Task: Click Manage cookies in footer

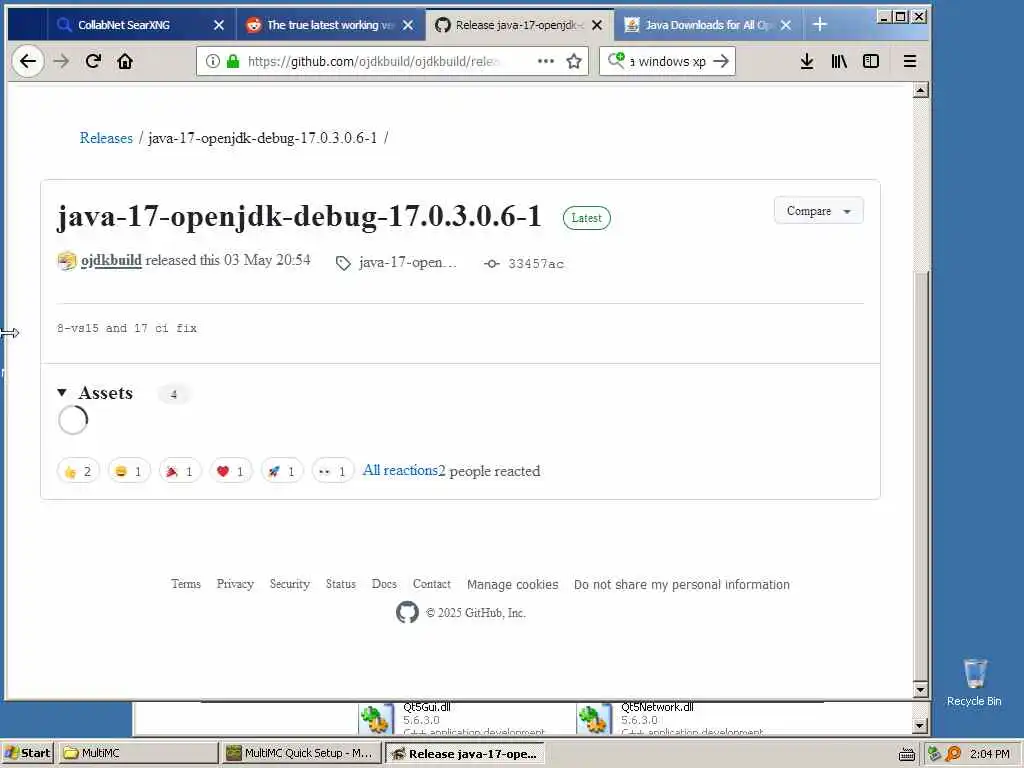Action: (x=512, y=584)
